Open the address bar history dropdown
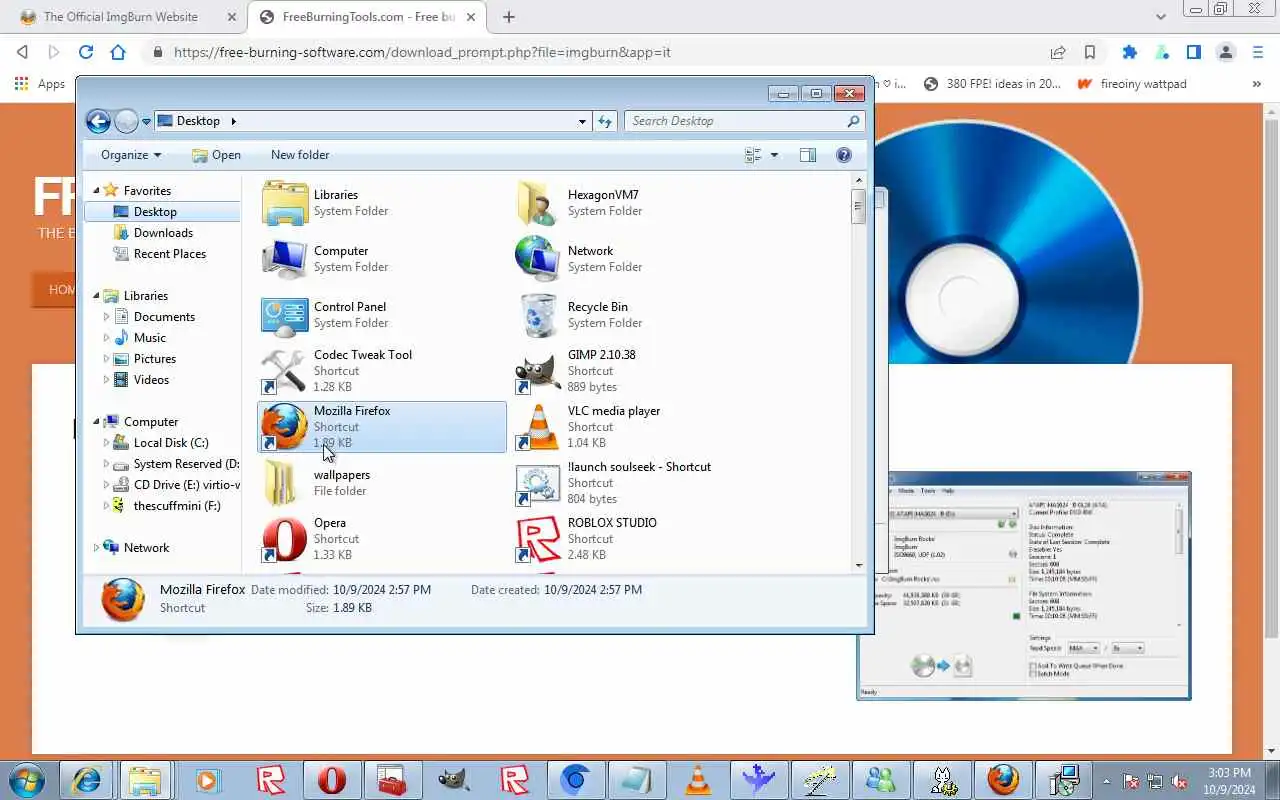Screen dimensions: 1280x800 (582, 121)
